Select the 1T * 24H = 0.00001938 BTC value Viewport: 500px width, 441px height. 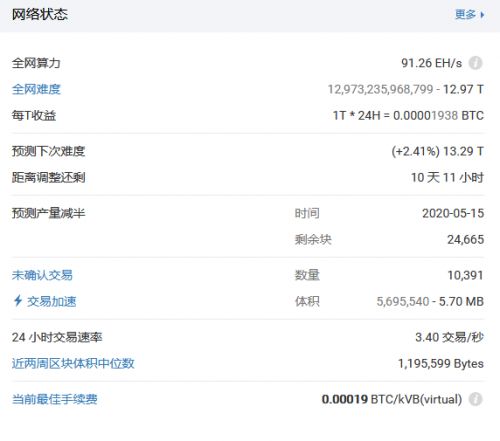coord(408,115)
